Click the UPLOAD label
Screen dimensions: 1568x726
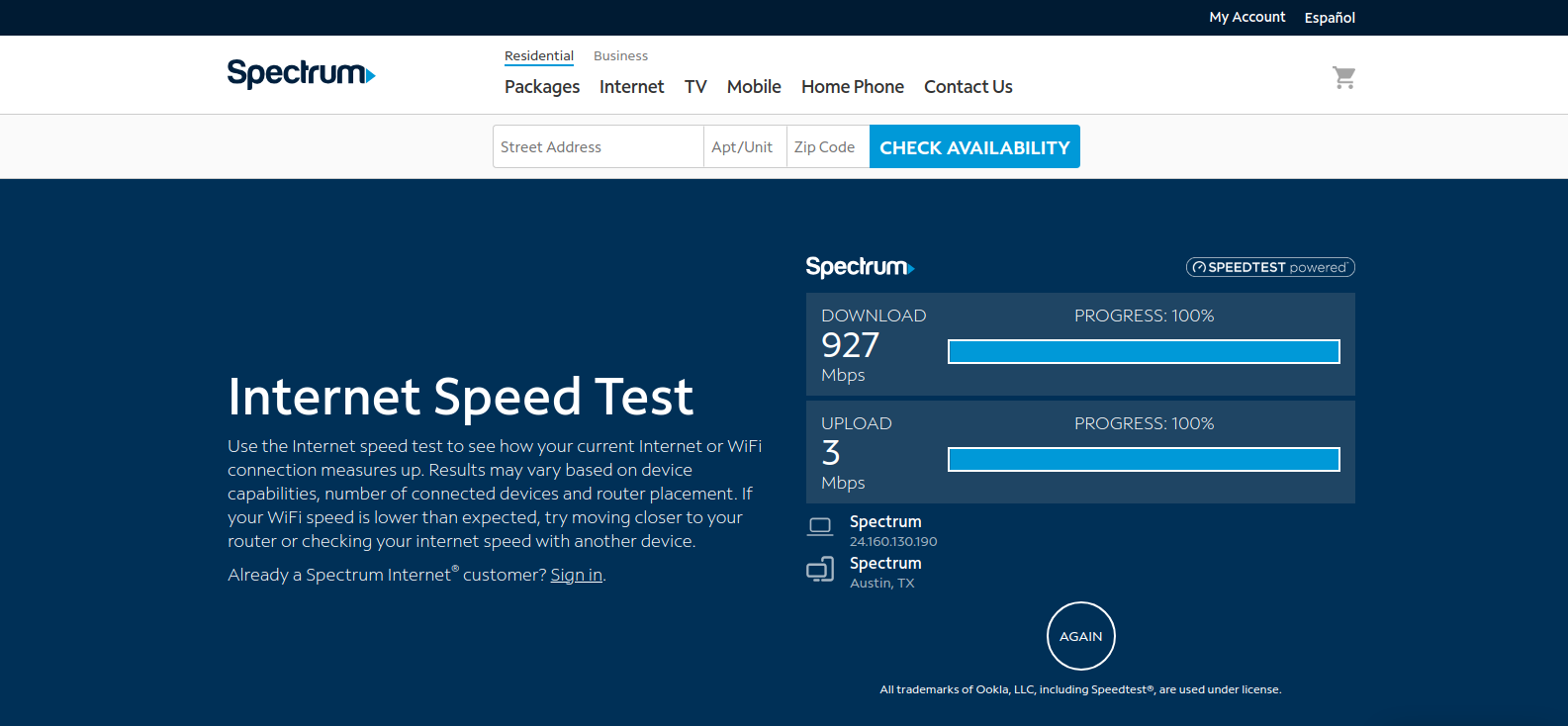(857, 423)
